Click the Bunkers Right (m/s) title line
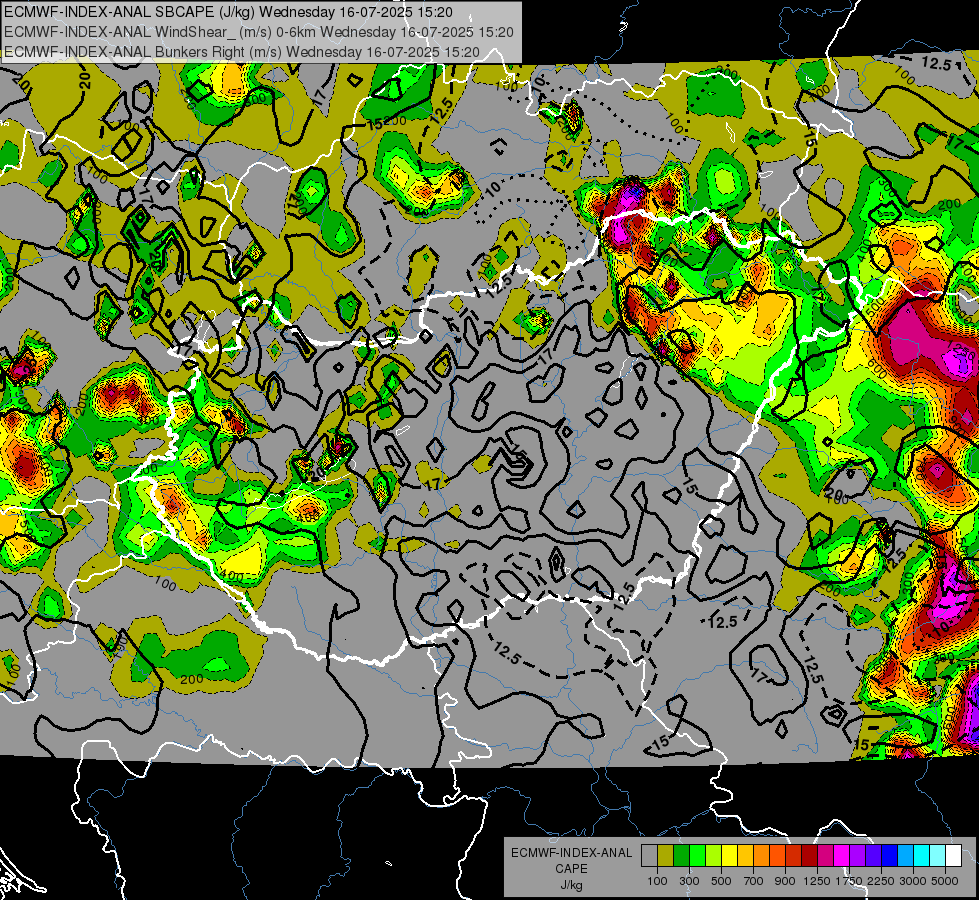The height and width of the screenshot is (900, 979). [242, 52]
